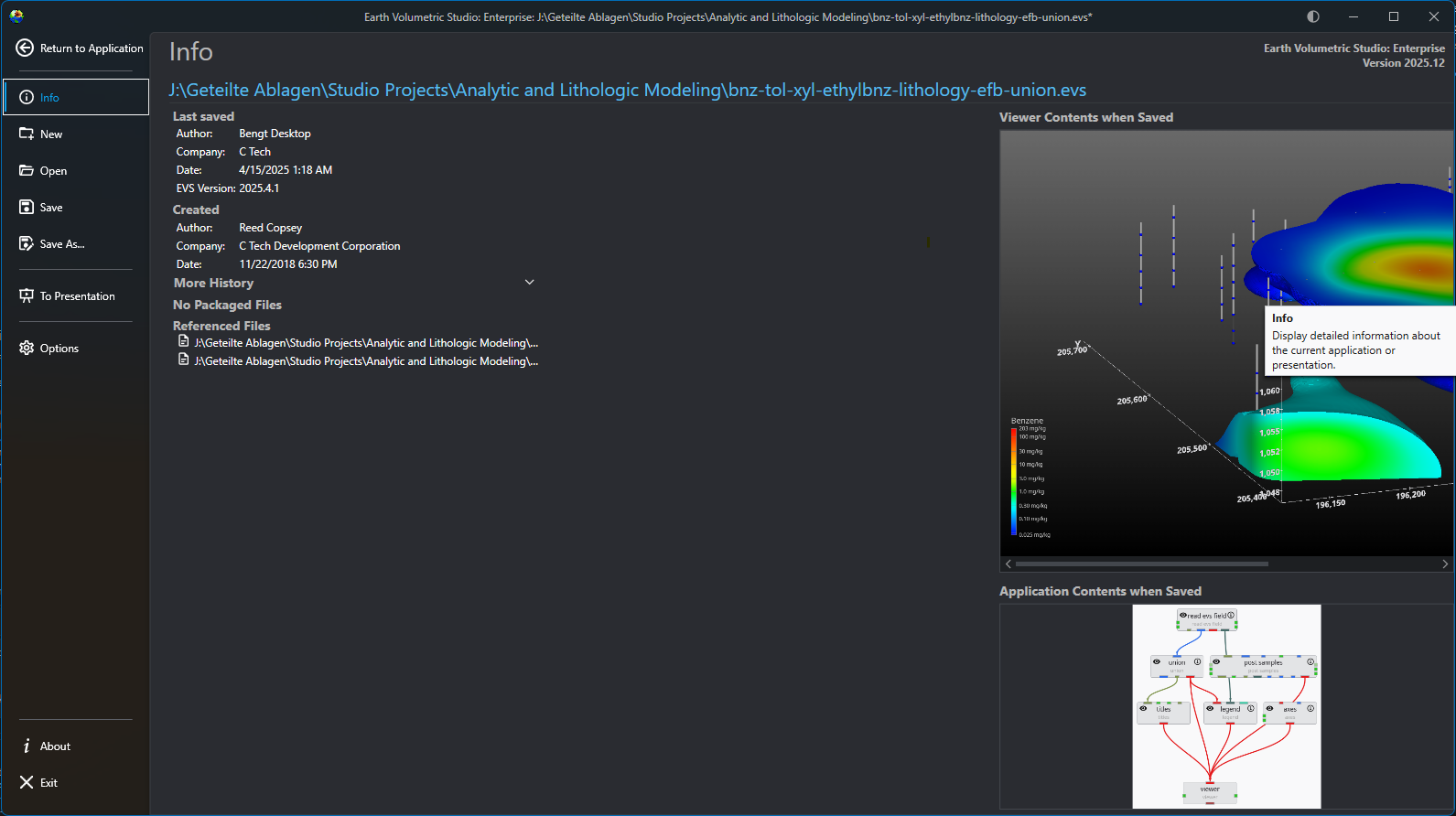Toggle the theme contrast icon in the title bar
The height and width of the screenshot is (816, 1456).
[1313, 16]
